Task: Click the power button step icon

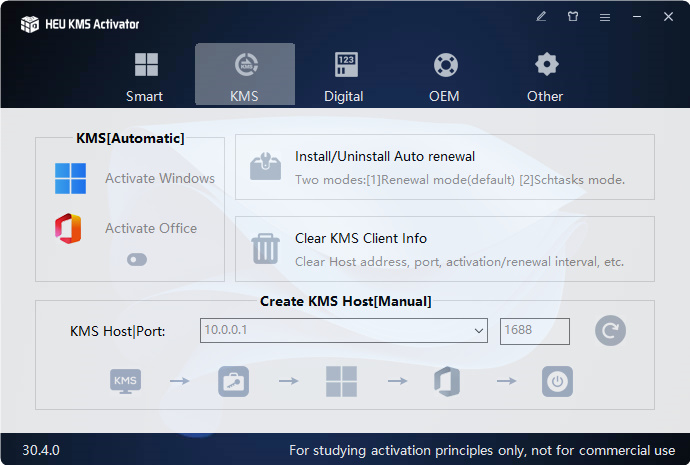Action: click(x=557, y=381)
